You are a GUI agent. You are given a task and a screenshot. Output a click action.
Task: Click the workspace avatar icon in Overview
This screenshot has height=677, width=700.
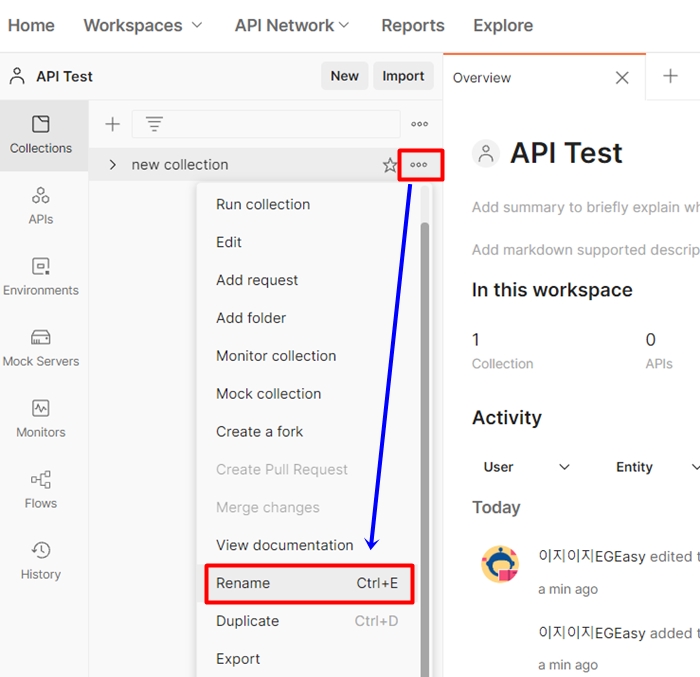(x=485, y=153)
